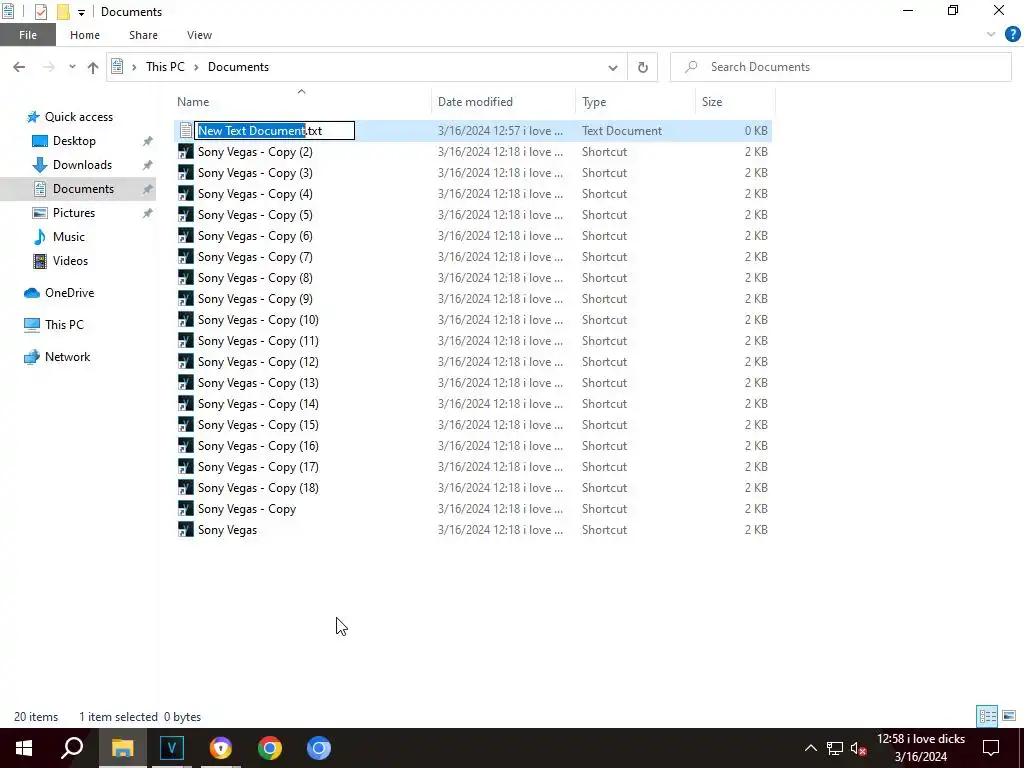
Task: Click the muted volume tray icon
Action: click(859, 748)
